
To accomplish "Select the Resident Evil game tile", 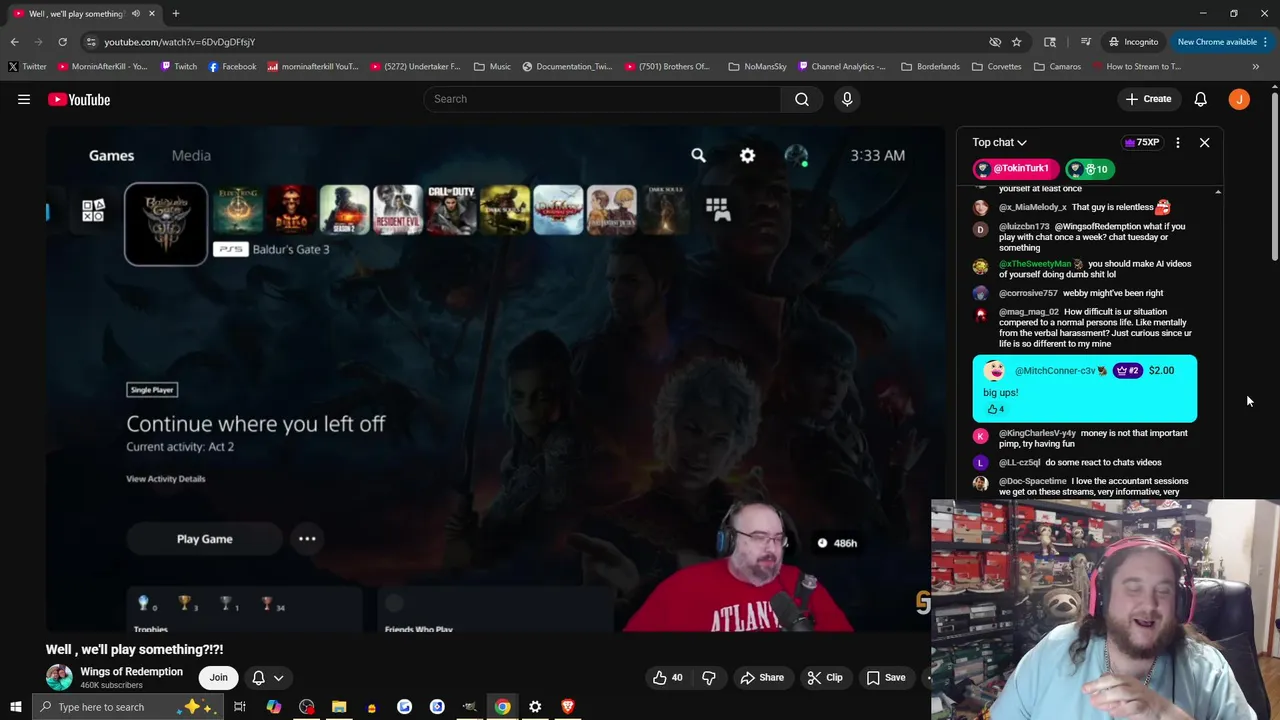I will click(x=398, y=209).
